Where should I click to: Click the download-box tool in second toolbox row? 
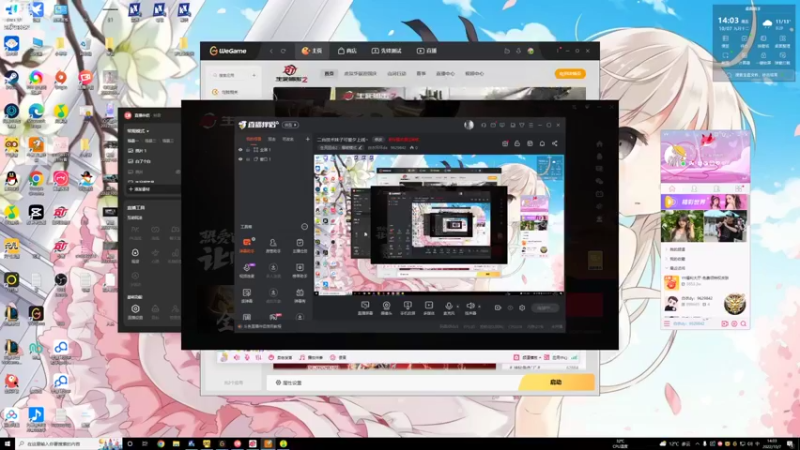pos(299,269)
